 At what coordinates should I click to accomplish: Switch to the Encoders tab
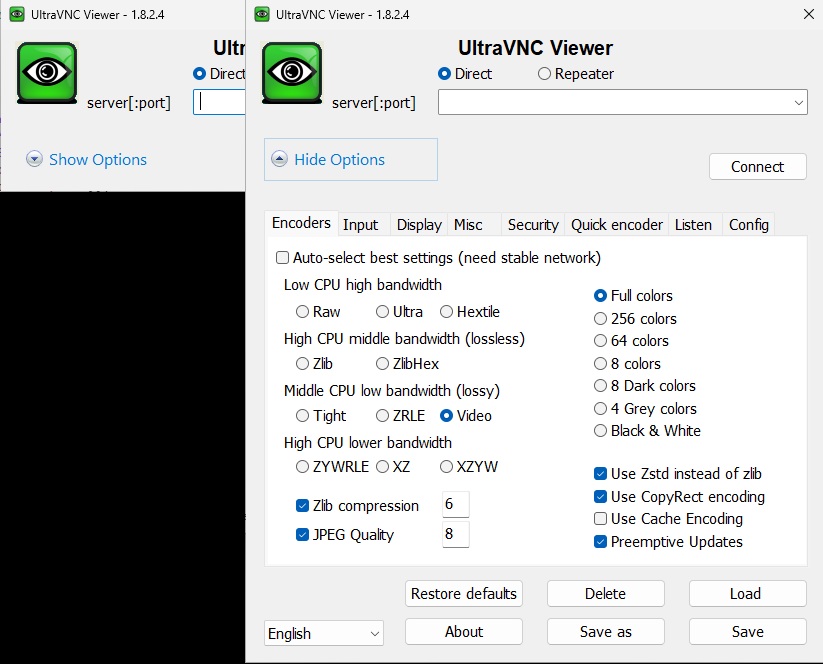click(x=301, y=223)
